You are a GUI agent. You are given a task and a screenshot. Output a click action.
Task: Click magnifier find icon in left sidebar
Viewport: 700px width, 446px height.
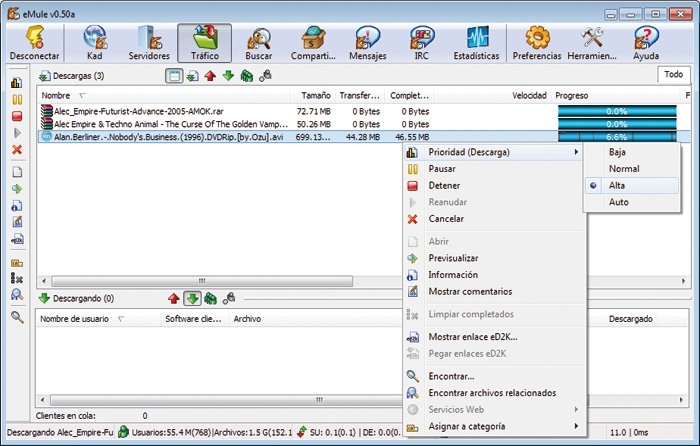(x=17, y=317)
